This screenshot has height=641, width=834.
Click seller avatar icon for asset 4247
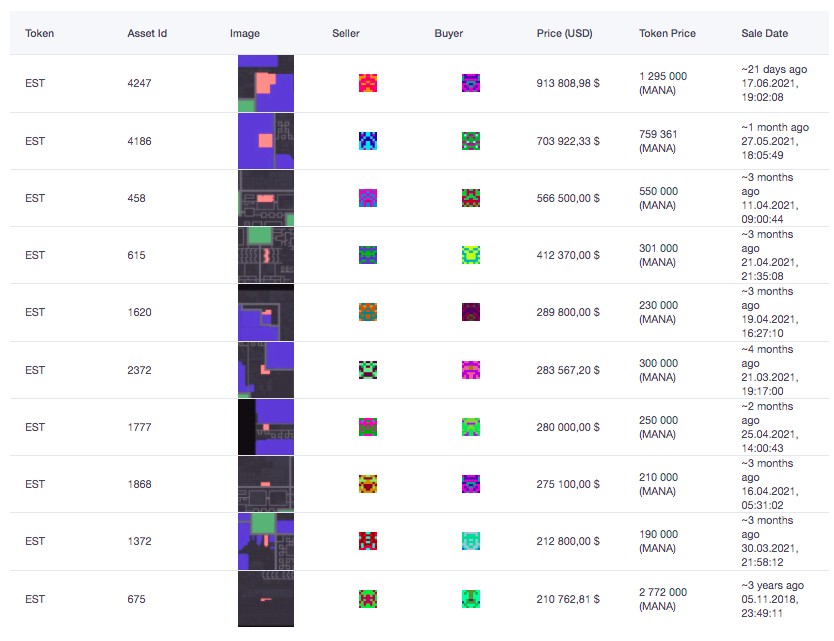point(368,83)
